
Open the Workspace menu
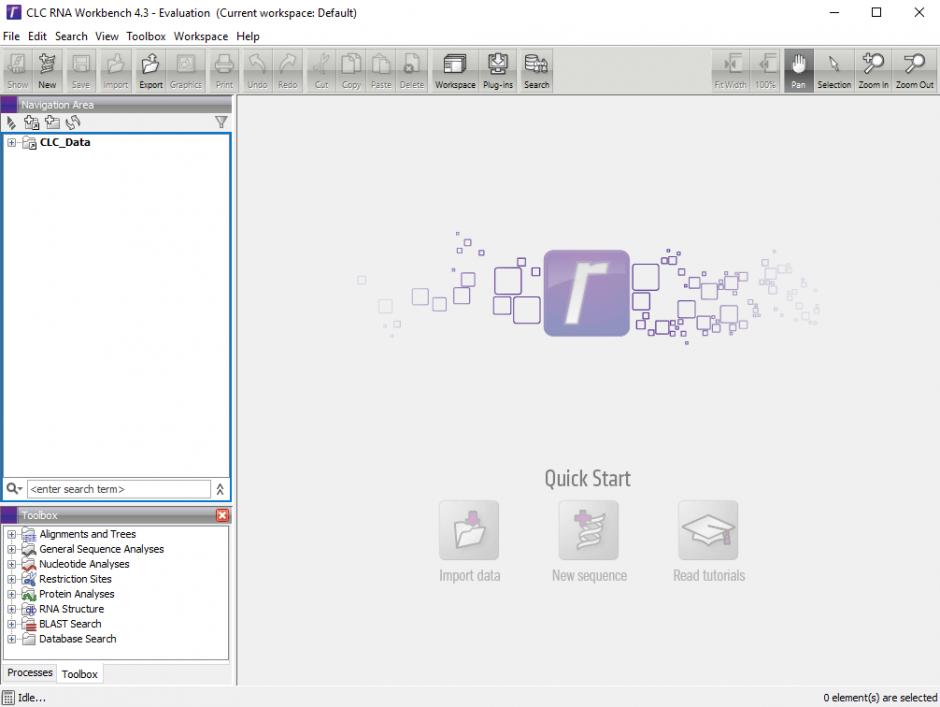pos(201,37)
